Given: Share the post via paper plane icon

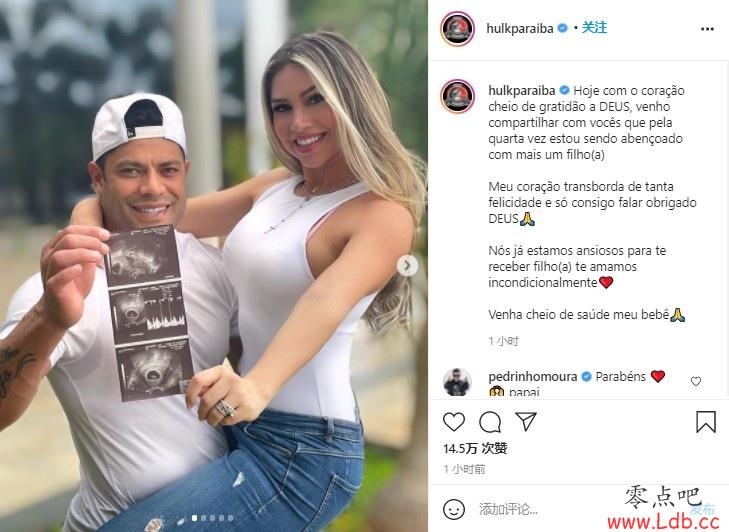Looking at the screenshot, I should point(526,421).
